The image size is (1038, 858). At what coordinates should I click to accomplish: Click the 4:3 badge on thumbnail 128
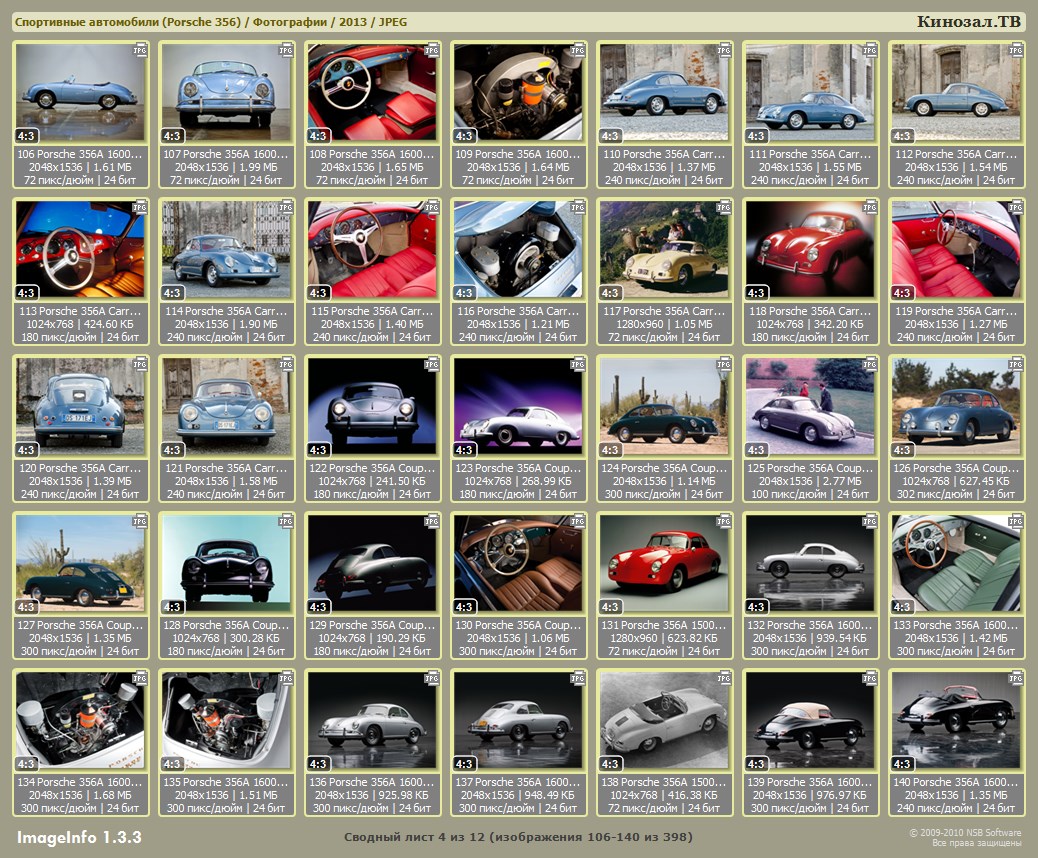(x=172, y=607)
